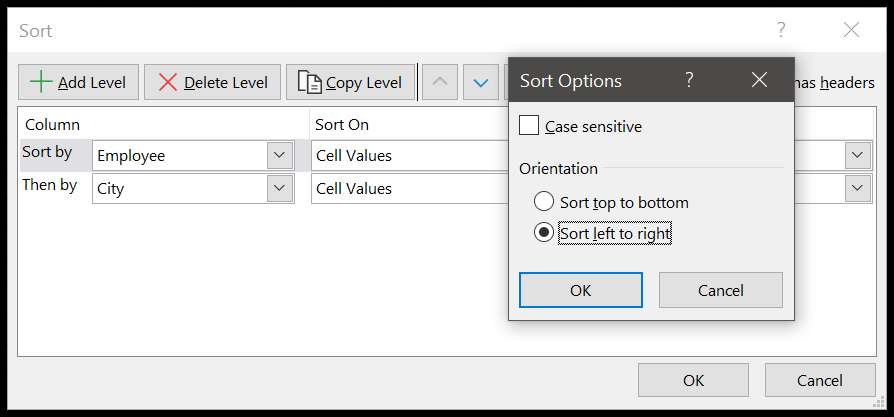Image resolution: width=894 pixels, height=417 pixels.
Task: Enable the Case sensitive checkbox
Action: pyautogui.click(x=530, y=126)
